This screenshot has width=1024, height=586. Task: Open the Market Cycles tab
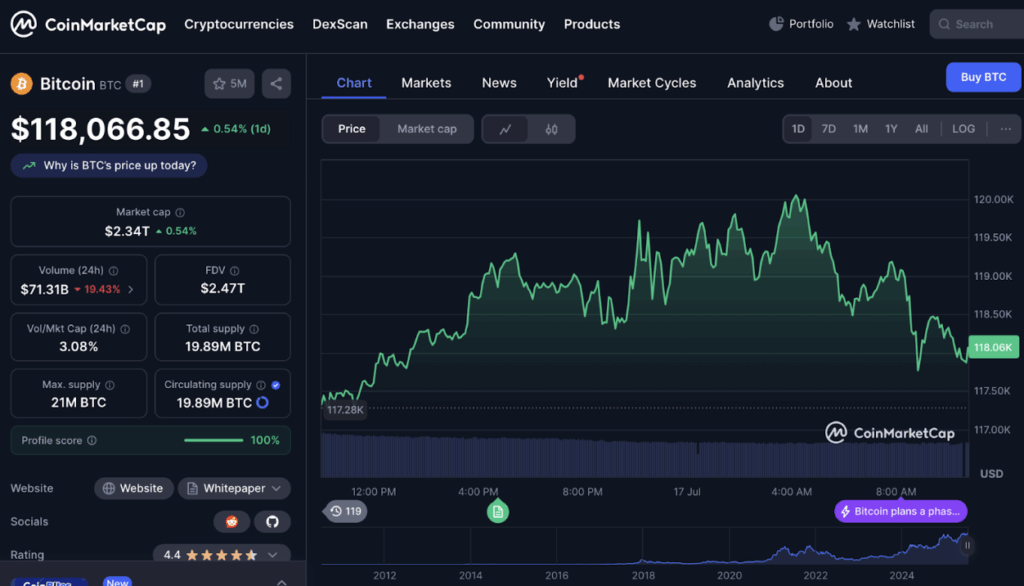point(651,83)
